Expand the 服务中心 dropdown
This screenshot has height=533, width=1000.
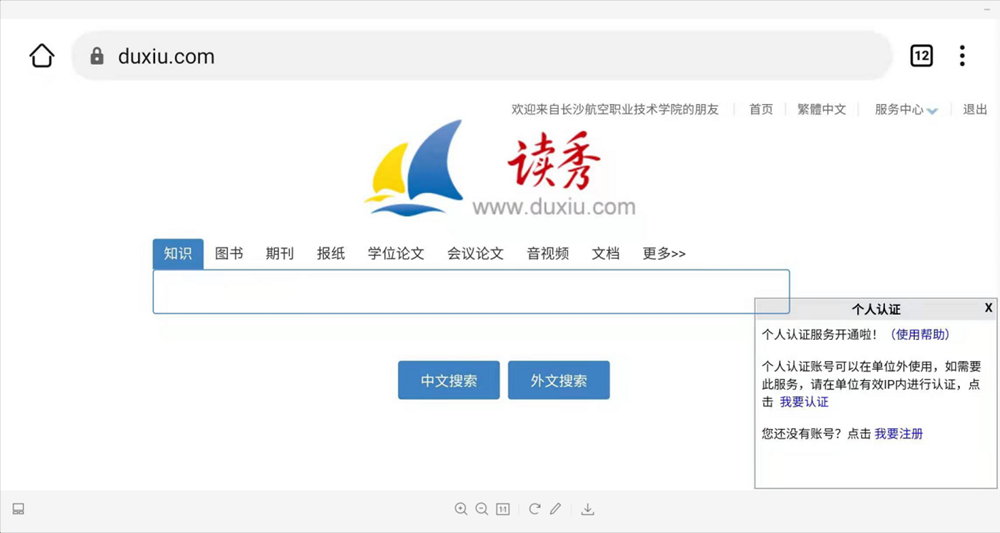coord(906,110)
